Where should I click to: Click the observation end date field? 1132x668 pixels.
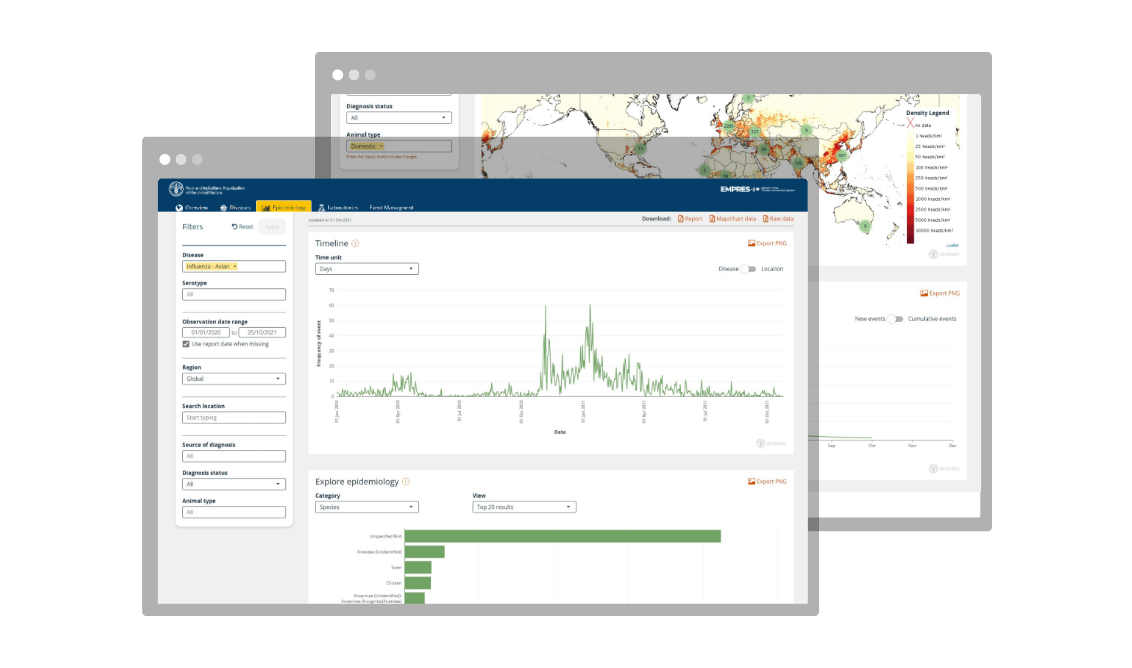point(262,333)
